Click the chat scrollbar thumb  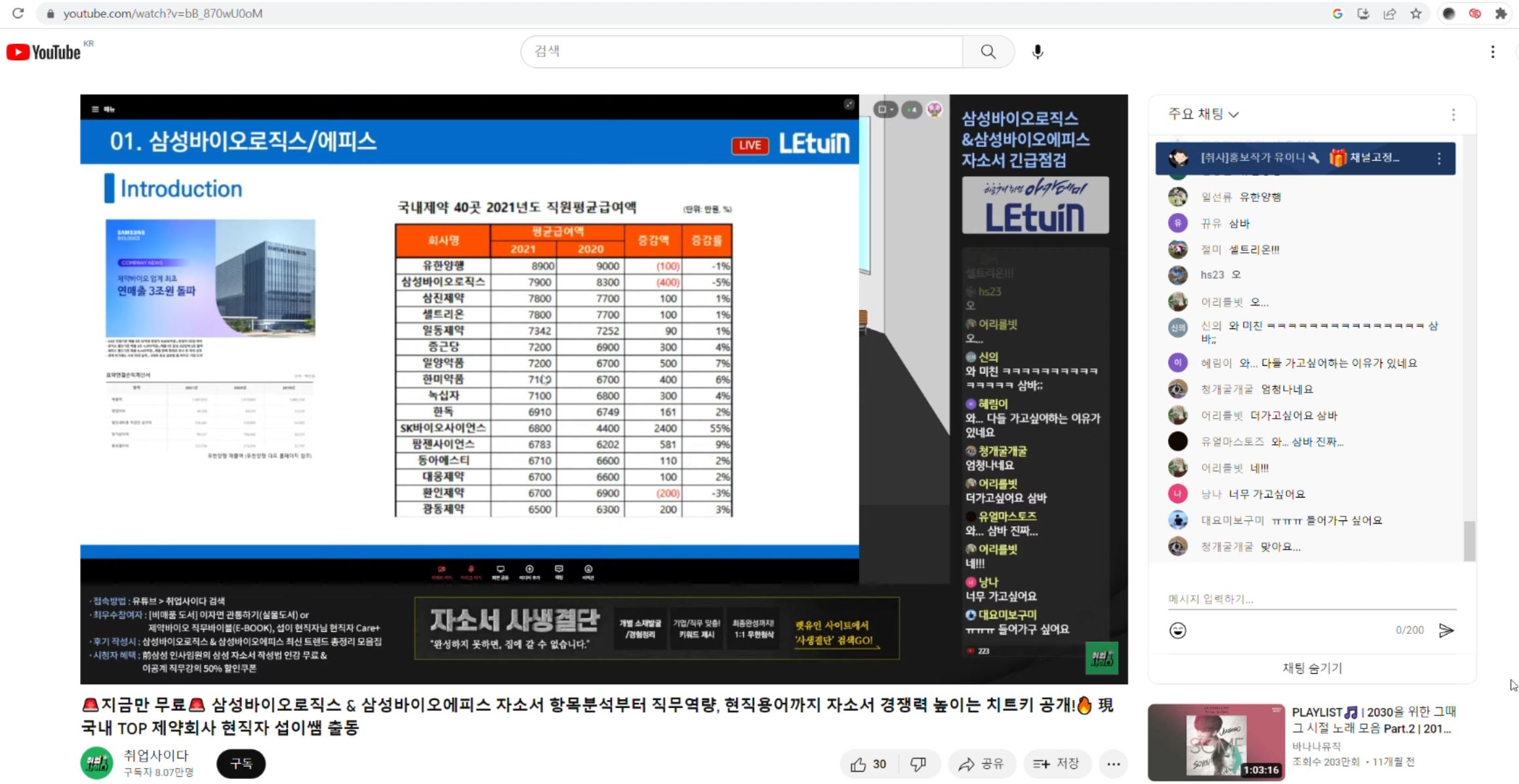(x=1470, y=541)
